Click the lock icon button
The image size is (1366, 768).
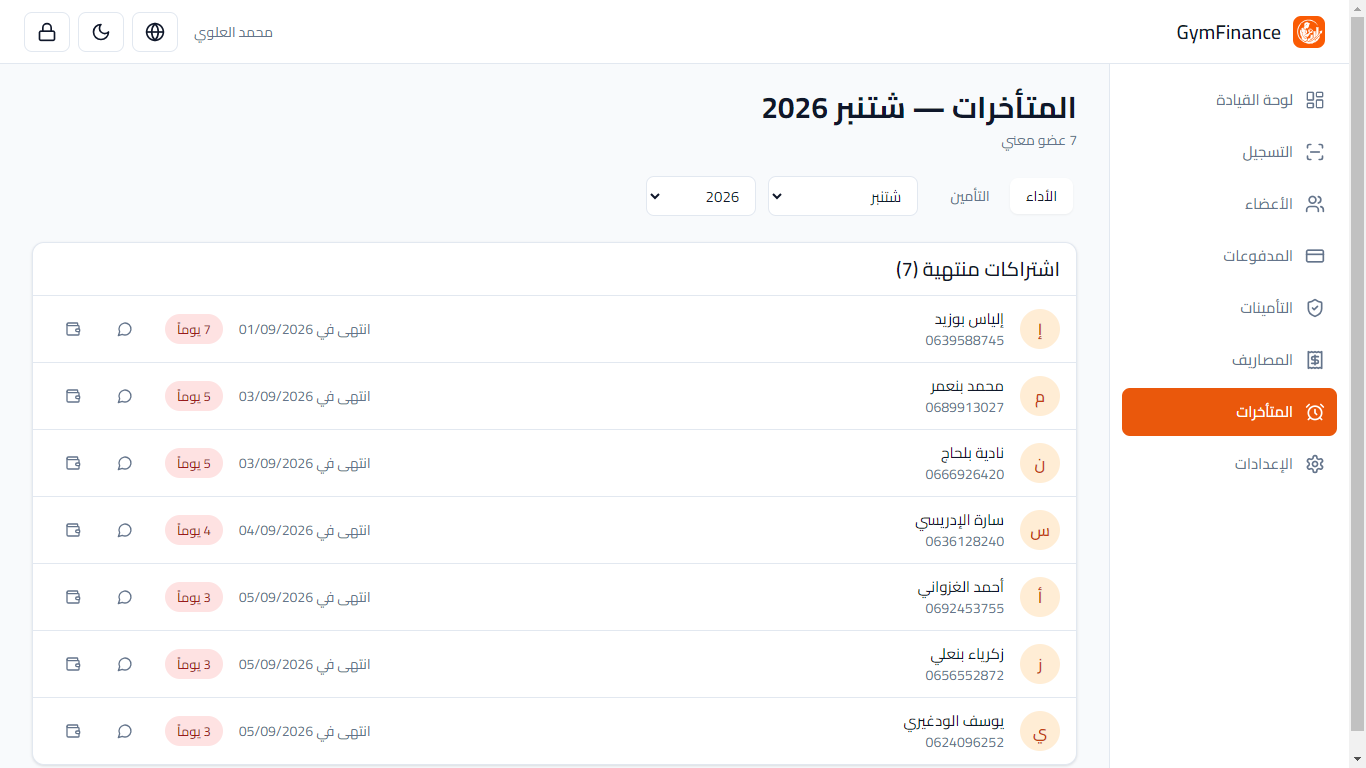[47, 32]
